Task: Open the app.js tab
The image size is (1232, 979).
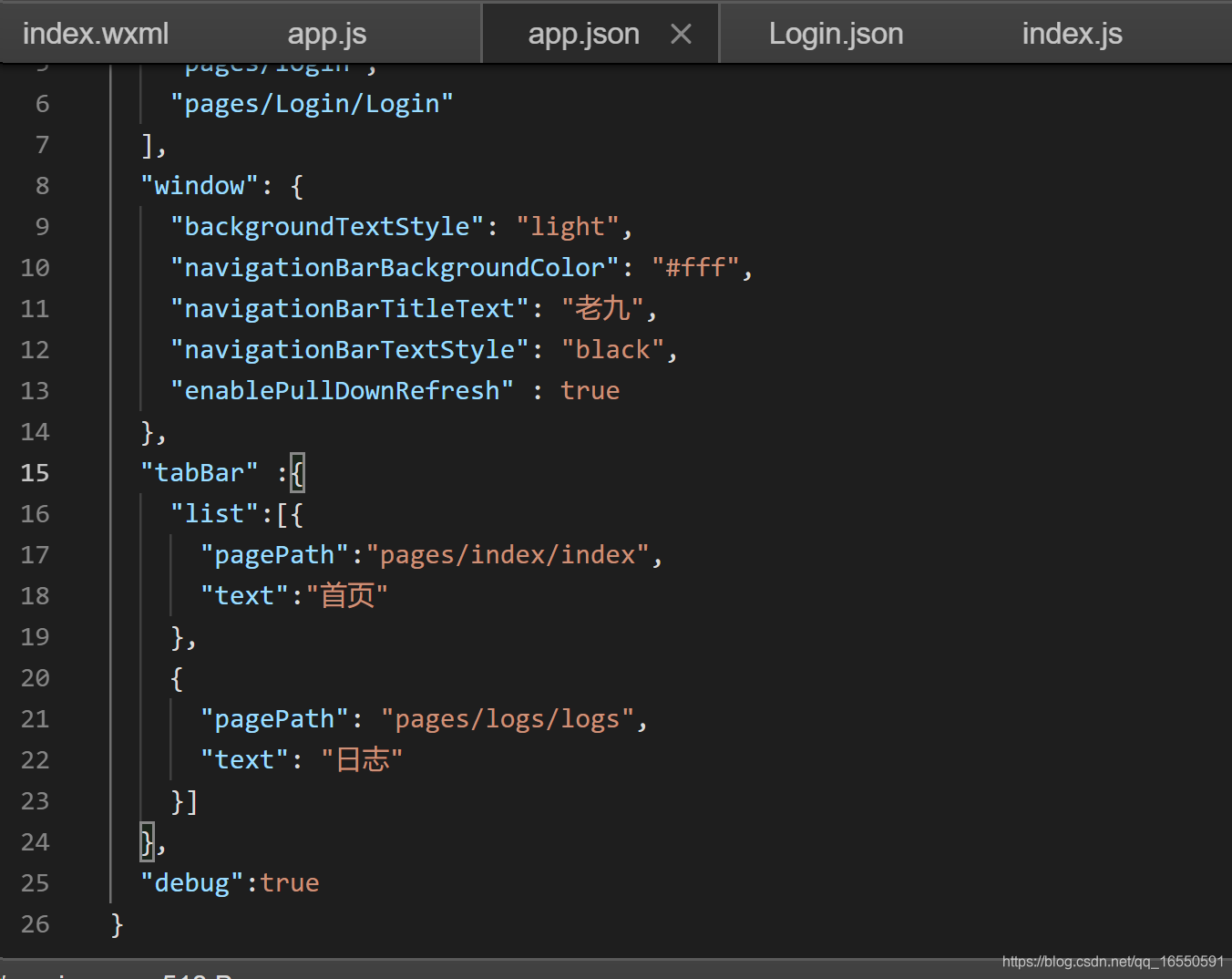Action: [x=326, y=34]
